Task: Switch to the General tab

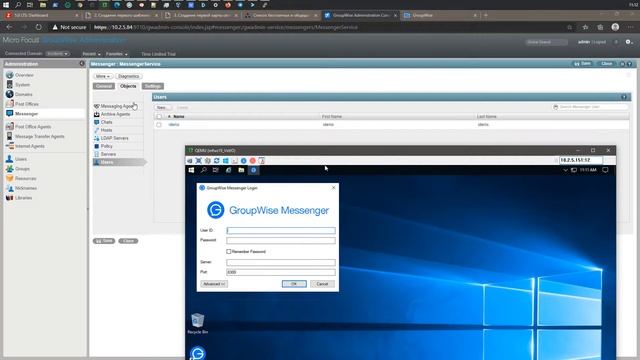Action: 104,86
